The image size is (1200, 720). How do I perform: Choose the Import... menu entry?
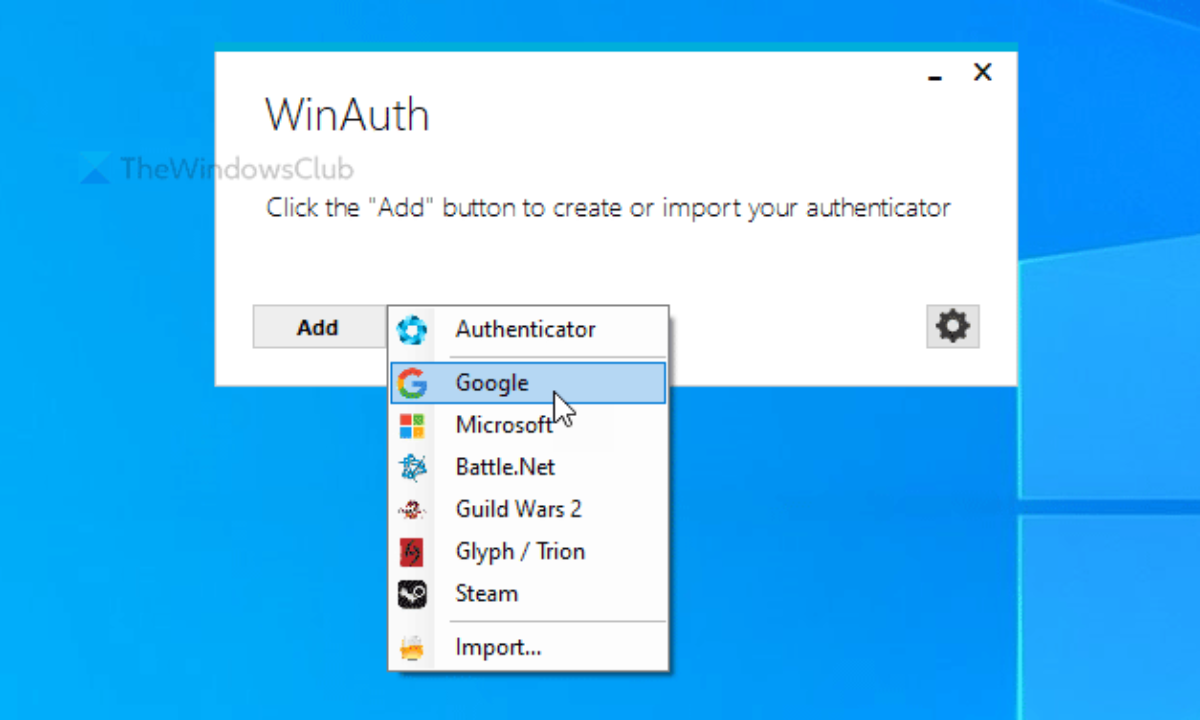528,647
